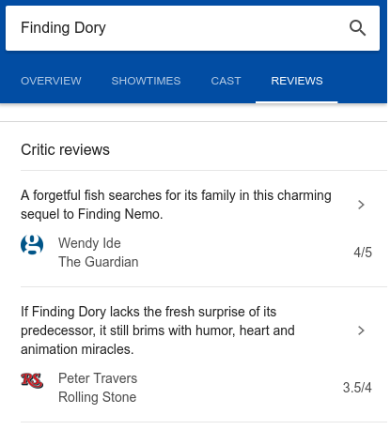The width and height of the screenshot is (391, 426).
Task: Expand the Guardian review chevron
Action: [361, 205]
